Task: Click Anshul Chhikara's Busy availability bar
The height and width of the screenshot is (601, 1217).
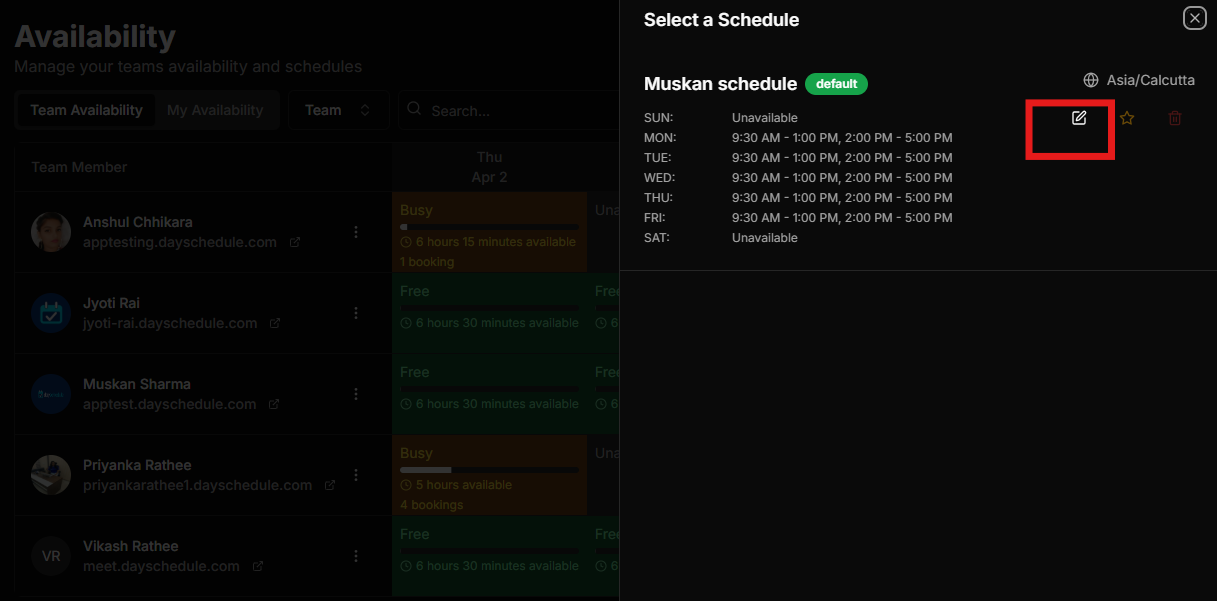Action: click(x=489, y=227)
